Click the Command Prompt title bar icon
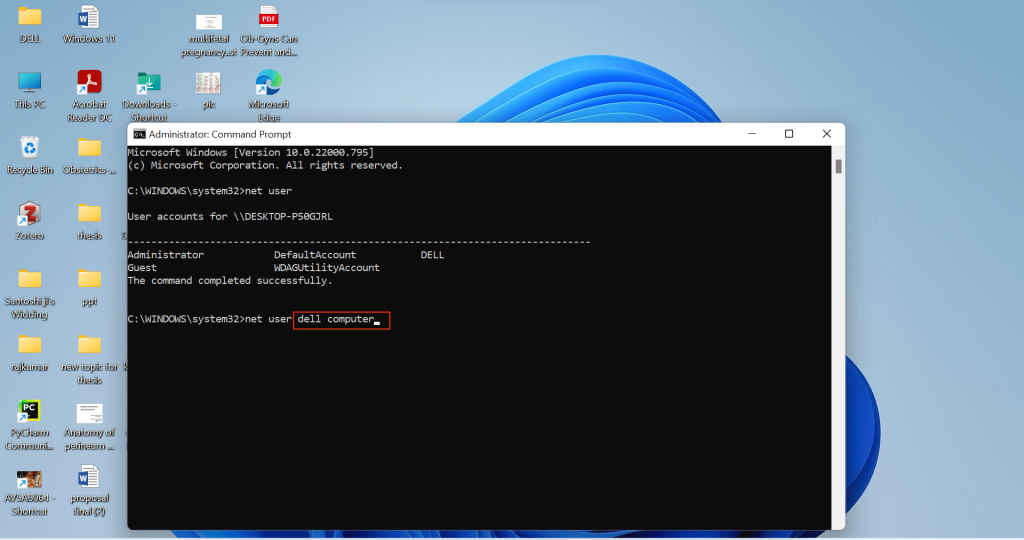This screenshot has height=540, width=1024. pyautogui.click(x=139, y=134)
